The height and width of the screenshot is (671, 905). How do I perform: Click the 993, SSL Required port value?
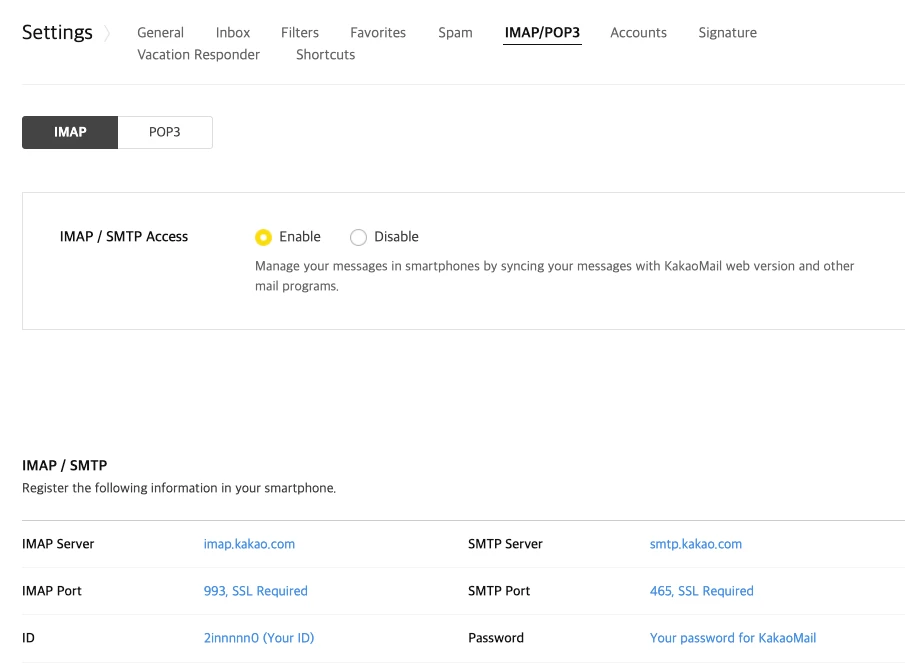click(x=255, y=591)
